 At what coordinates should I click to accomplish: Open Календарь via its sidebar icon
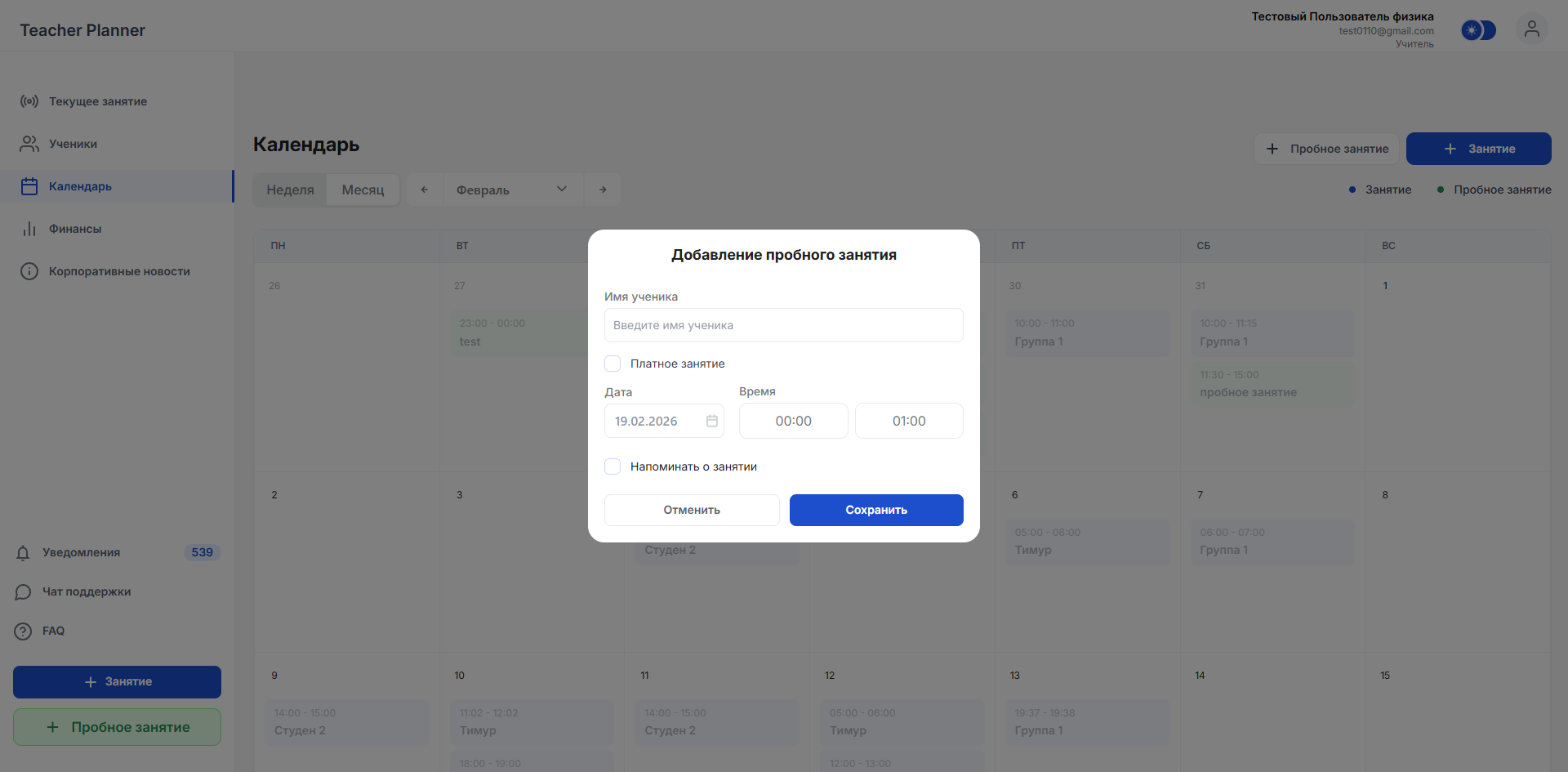tap(29, 186)
